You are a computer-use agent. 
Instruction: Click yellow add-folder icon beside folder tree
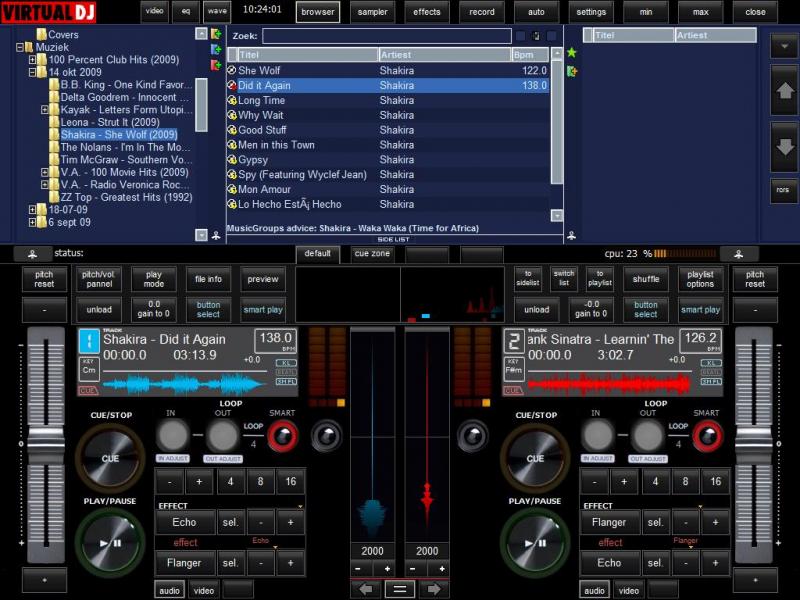[216, 34]
